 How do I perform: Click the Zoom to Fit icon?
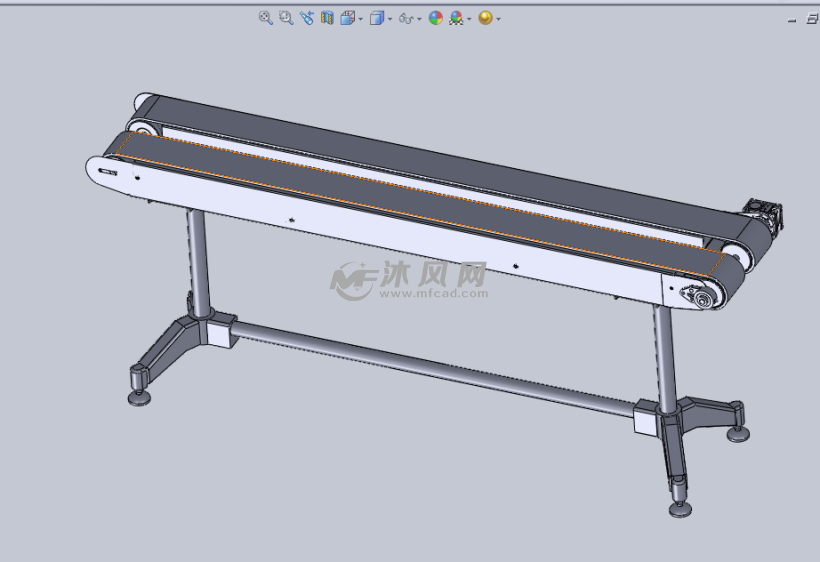click(x=266, y=18)
